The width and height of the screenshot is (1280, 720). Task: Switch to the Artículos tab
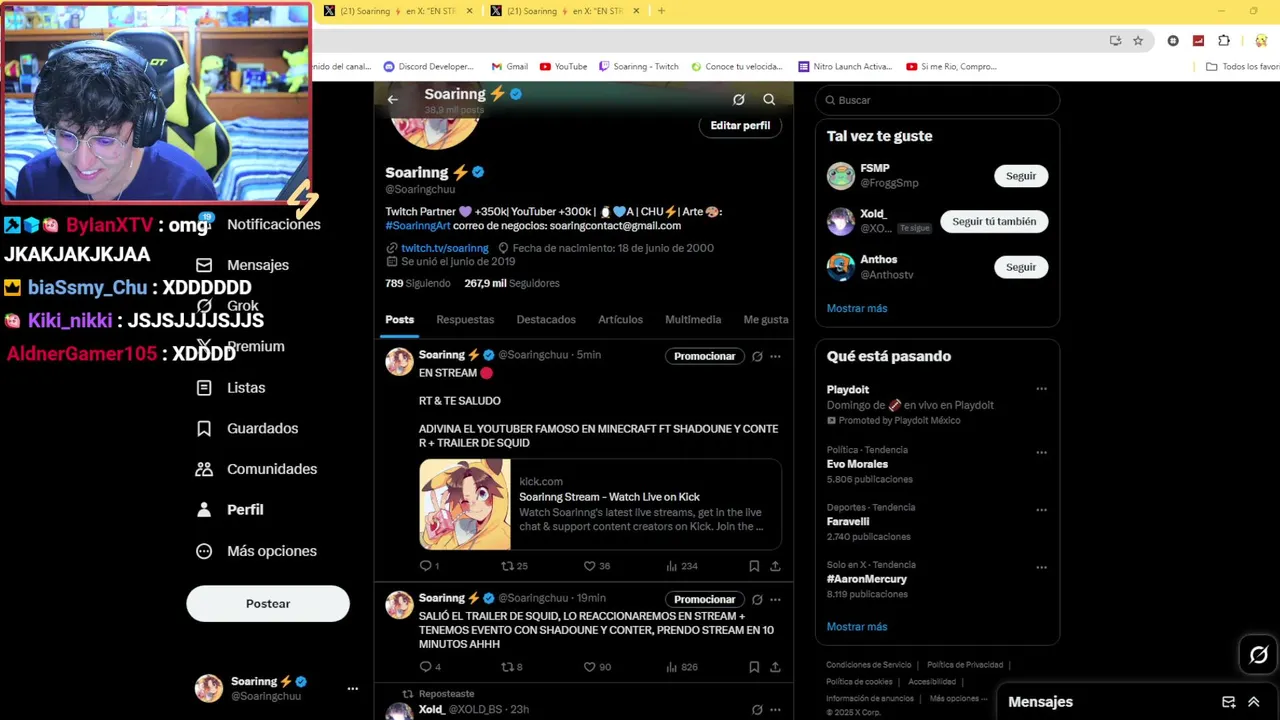620,320
